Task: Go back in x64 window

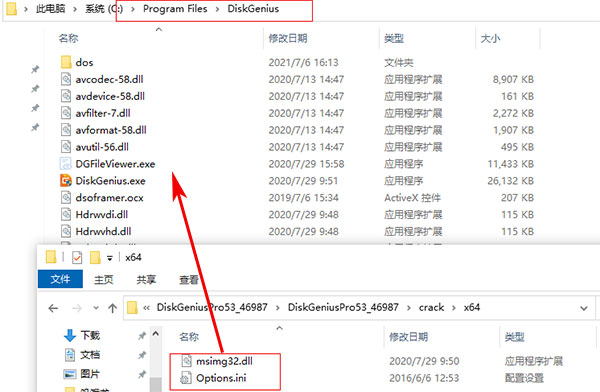Action: point(53,308)
